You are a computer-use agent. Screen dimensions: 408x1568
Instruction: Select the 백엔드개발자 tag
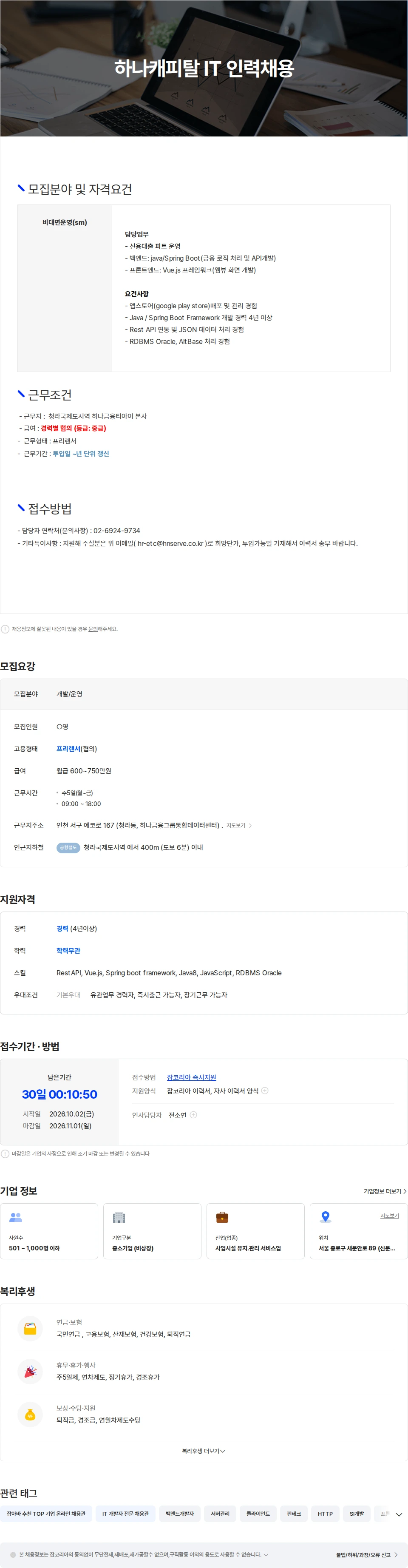point(180,1514)
